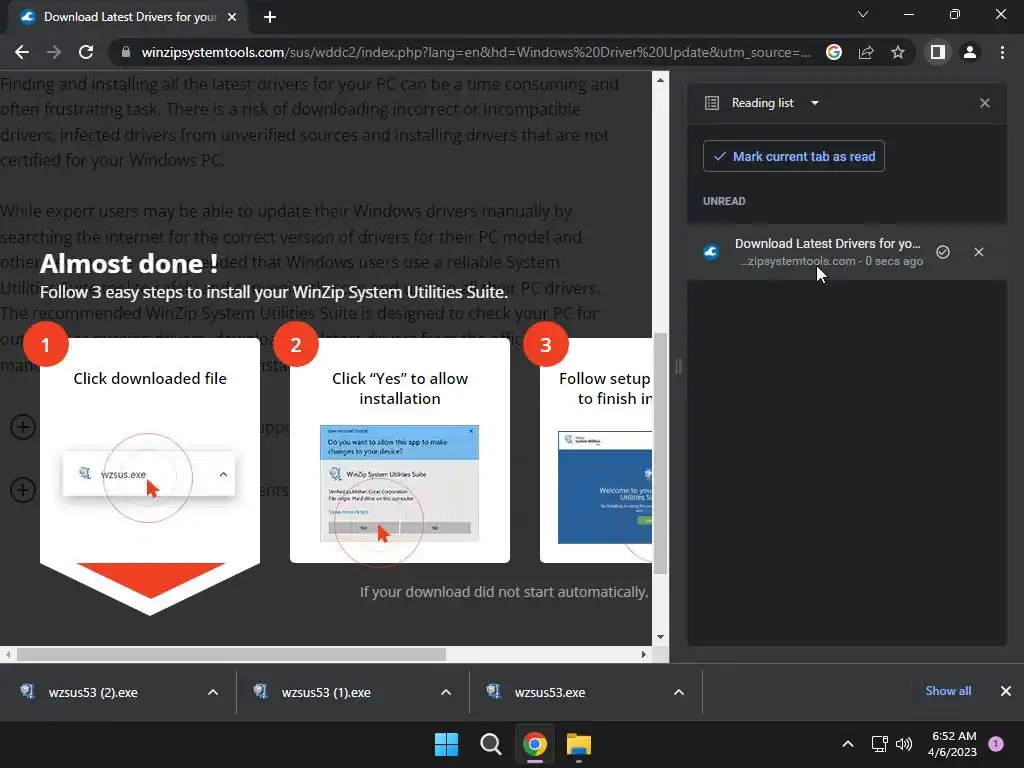Viewport: 1024px width, 768px height.
Task: Click the page scroll down arrow
Action: (x=660, y=637)
